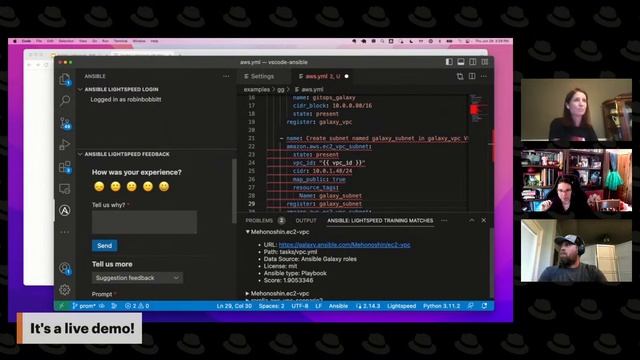Maximize the panel with the chevron up

(x=471, y=220)
